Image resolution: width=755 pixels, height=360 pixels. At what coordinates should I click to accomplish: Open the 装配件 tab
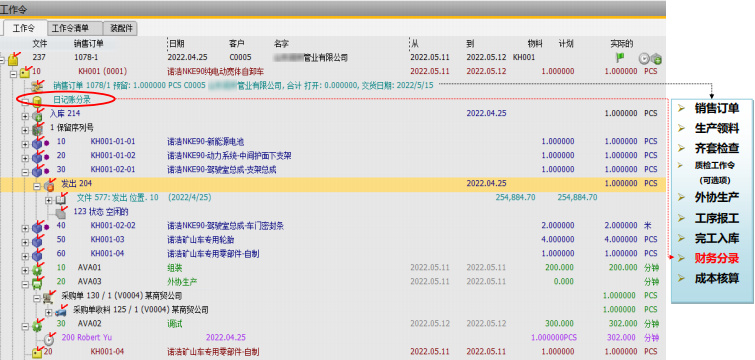coord(120,28)
